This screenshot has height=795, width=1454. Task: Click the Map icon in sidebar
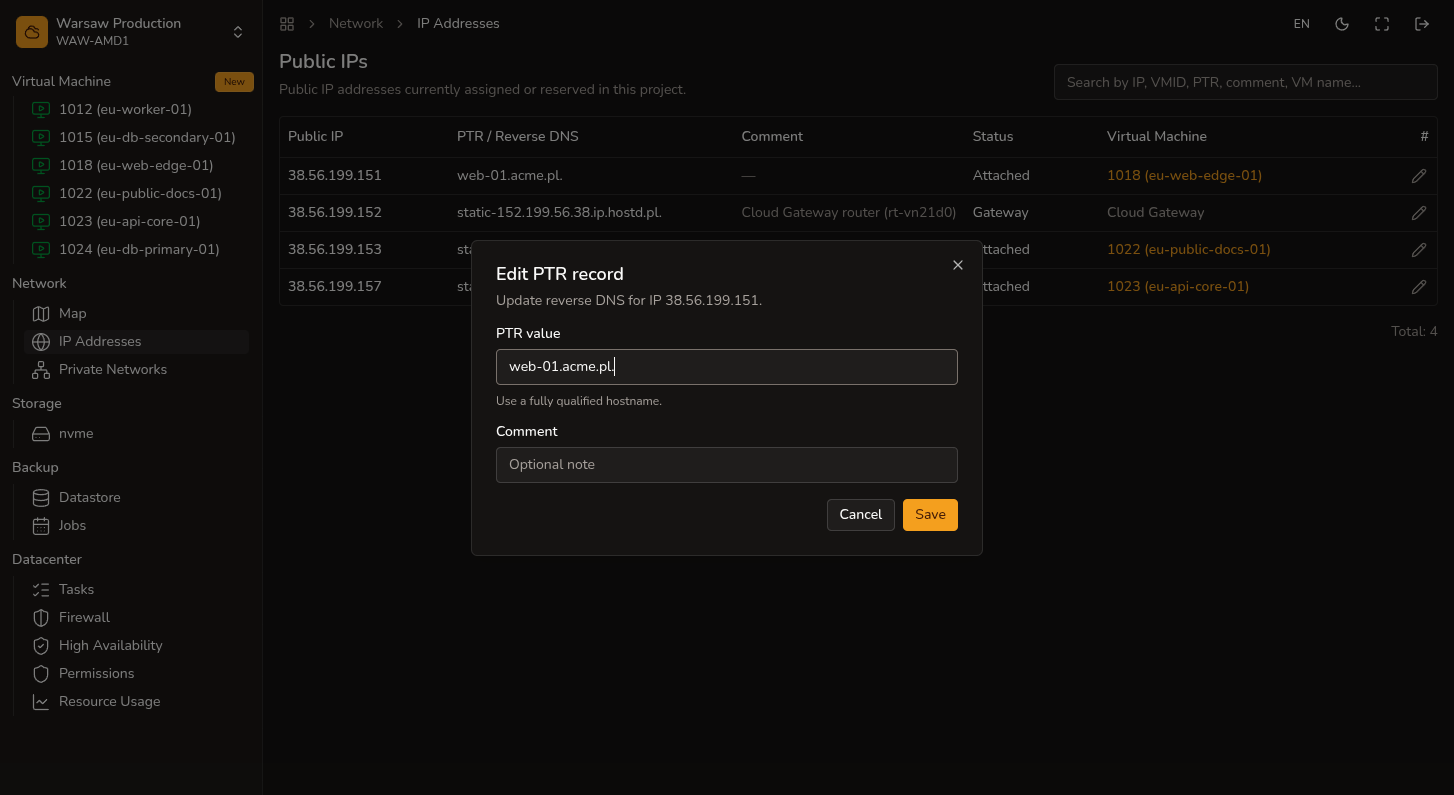[x=41, y=313]
